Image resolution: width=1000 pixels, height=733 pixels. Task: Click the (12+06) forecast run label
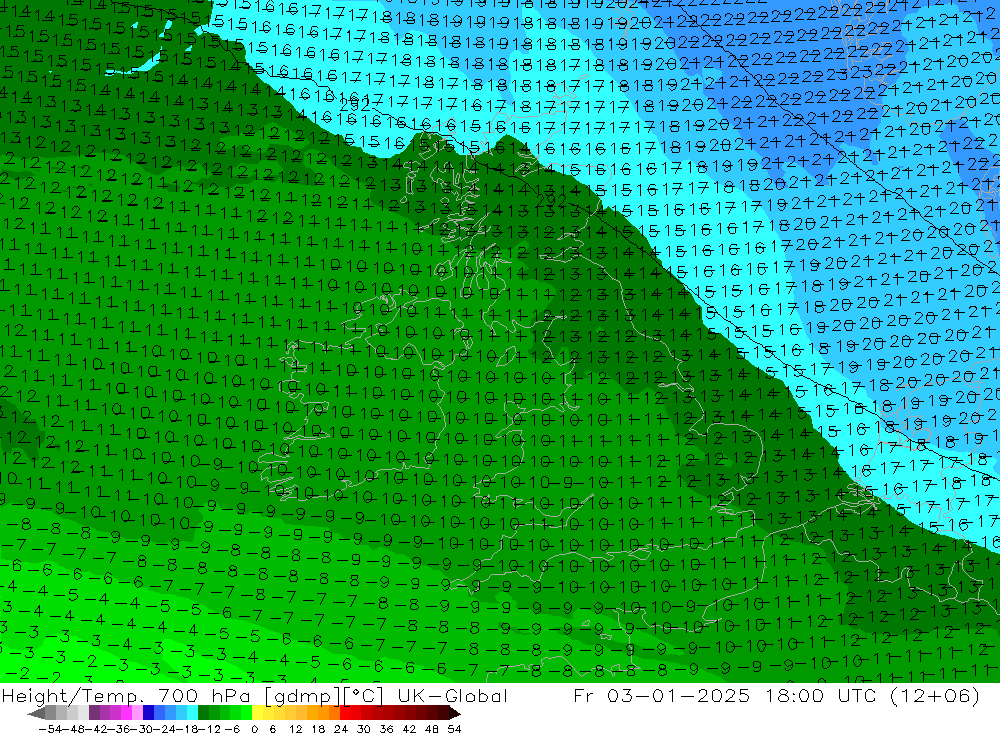934,695
